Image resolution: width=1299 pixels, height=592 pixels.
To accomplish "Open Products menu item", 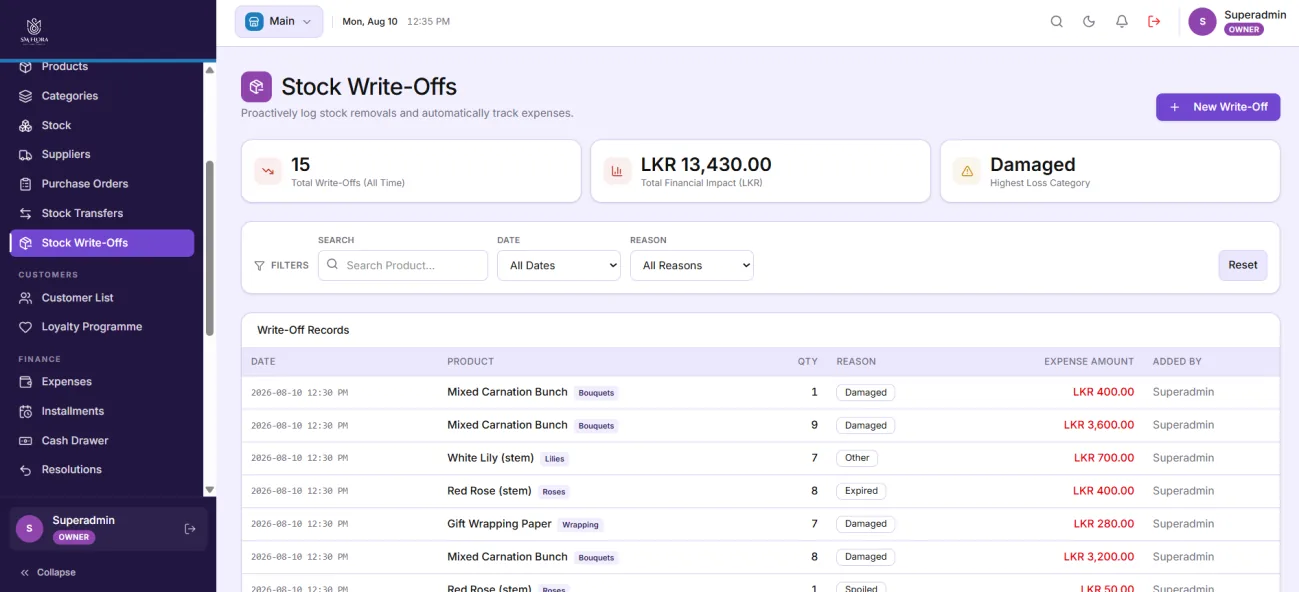I will tap(102, 67).
